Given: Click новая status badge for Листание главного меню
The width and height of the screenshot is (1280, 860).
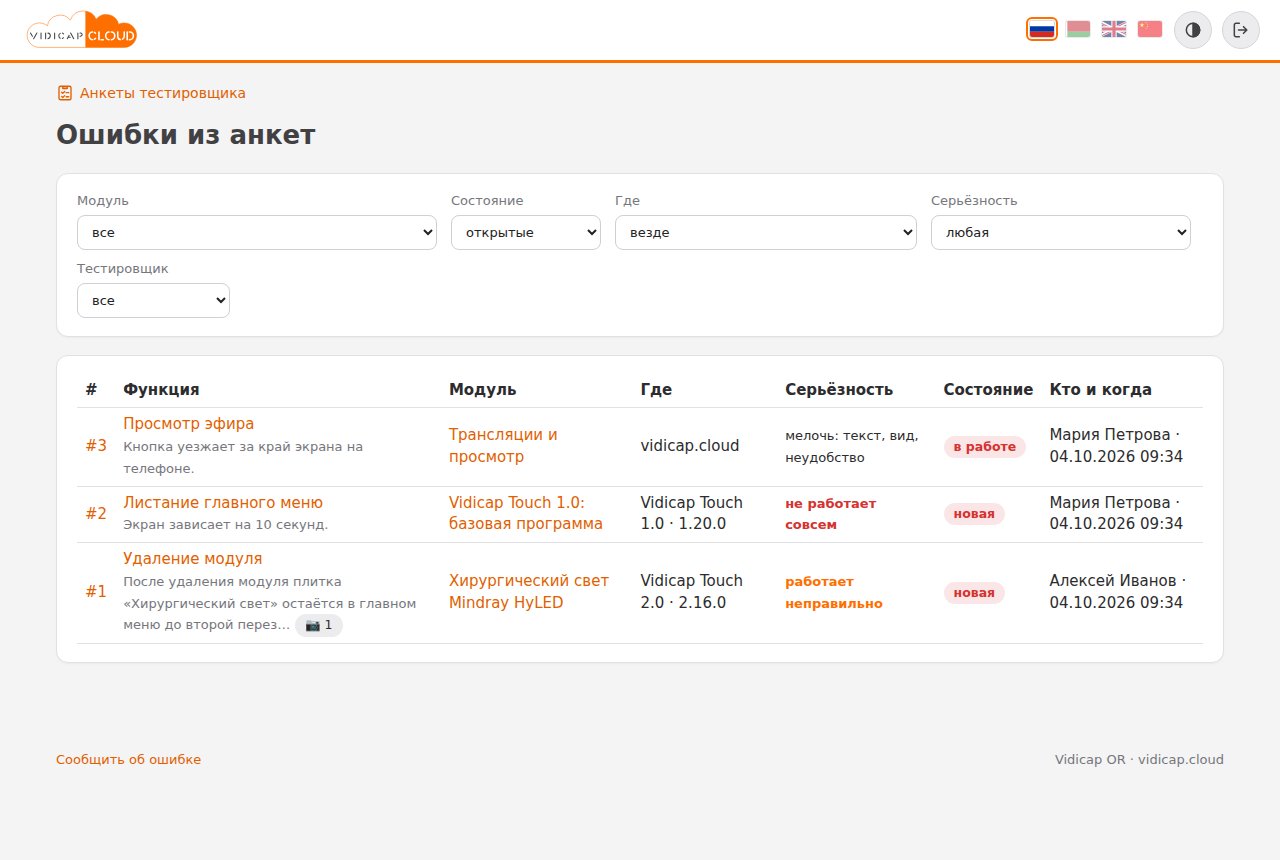Looking at the screenshot, I should pyautogui.click(x=974, y=514).
